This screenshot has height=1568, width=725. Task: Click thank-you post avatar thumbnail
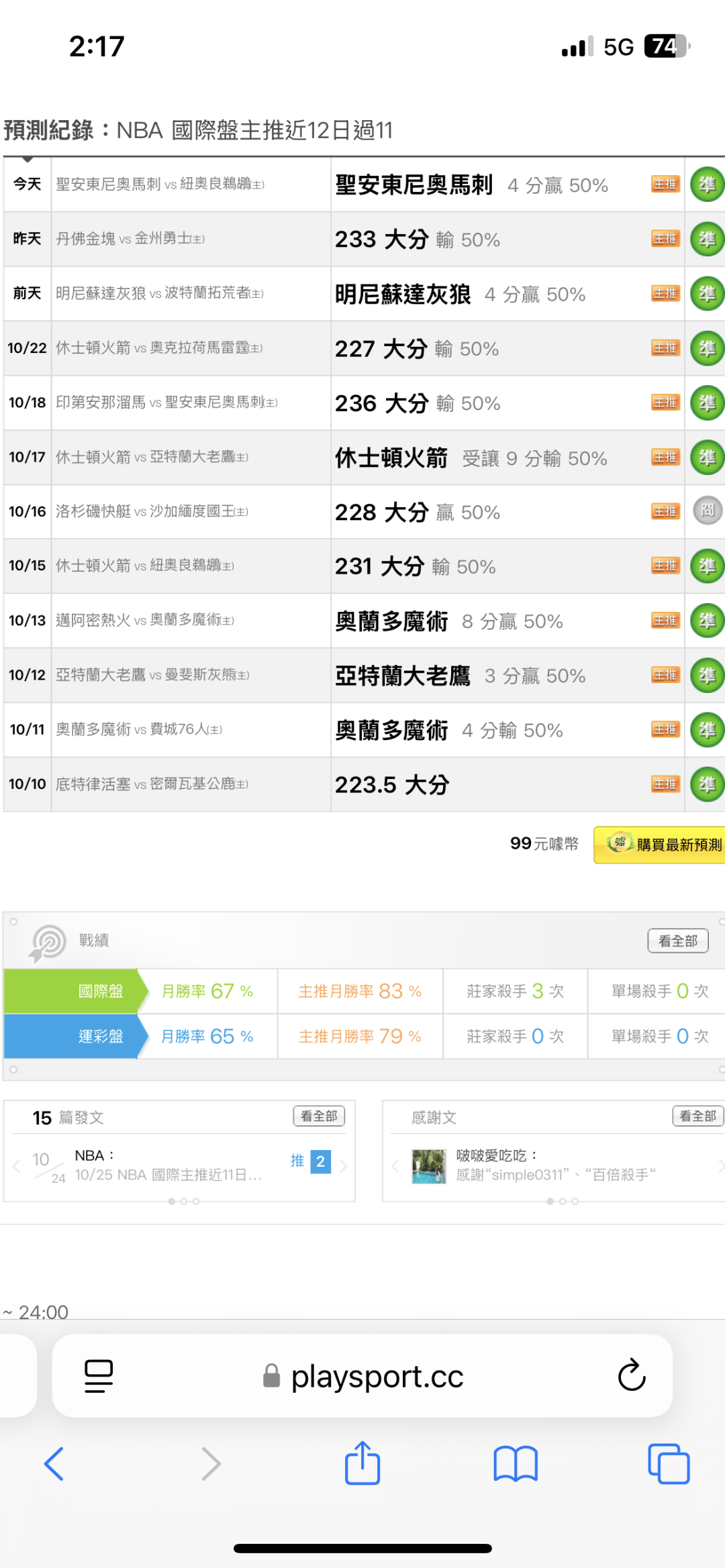point(429,1166)
